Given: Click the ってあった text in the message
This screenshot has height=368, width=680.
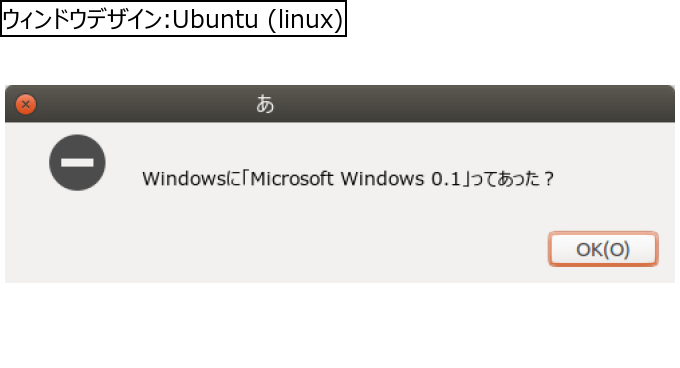Looking at the screenshot, I should click(x=505, y=179).
